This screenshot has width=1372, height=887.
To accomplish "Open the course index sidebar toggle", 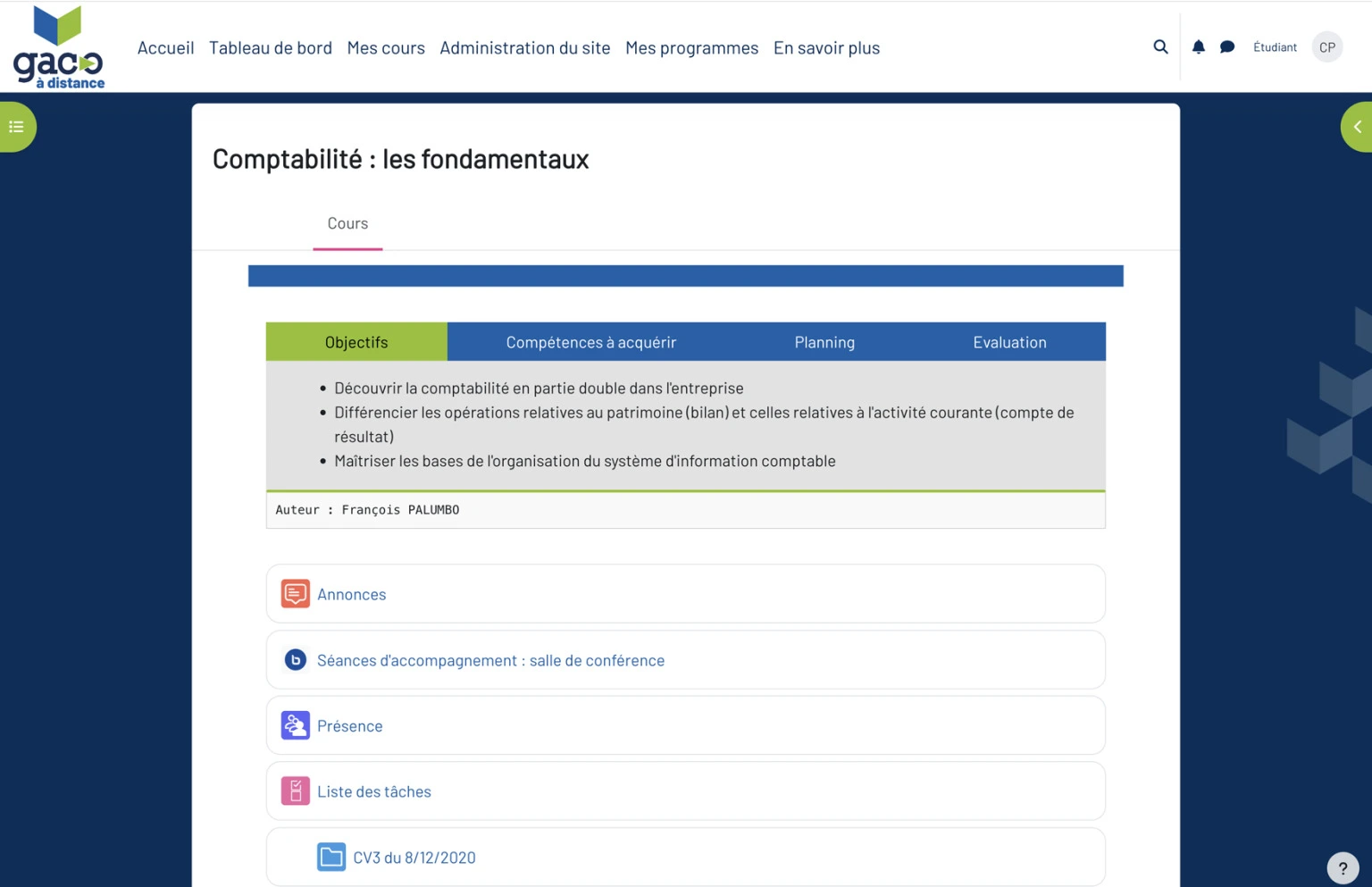I will 16,126.
